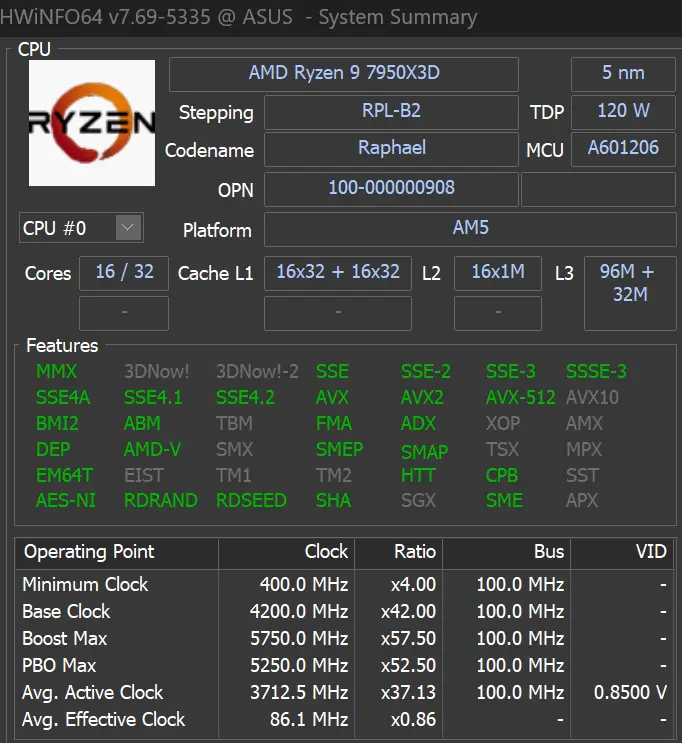Viewport: 682px width, 743px height.
Task: Click the Clock column header
Action: pos(286,553)
